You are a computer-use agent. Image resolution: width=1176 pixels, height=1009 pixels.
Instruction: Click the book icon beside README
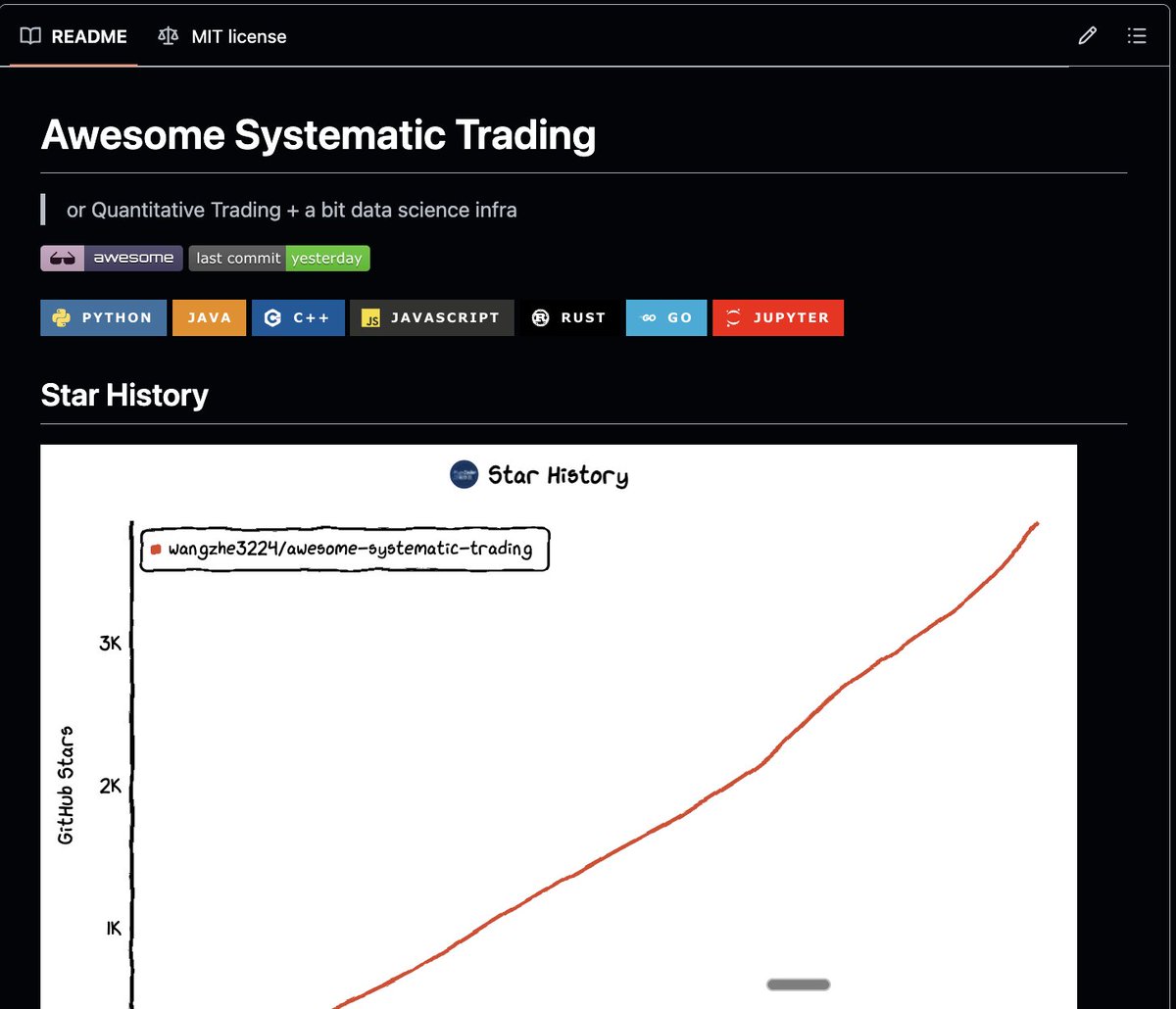31,36
